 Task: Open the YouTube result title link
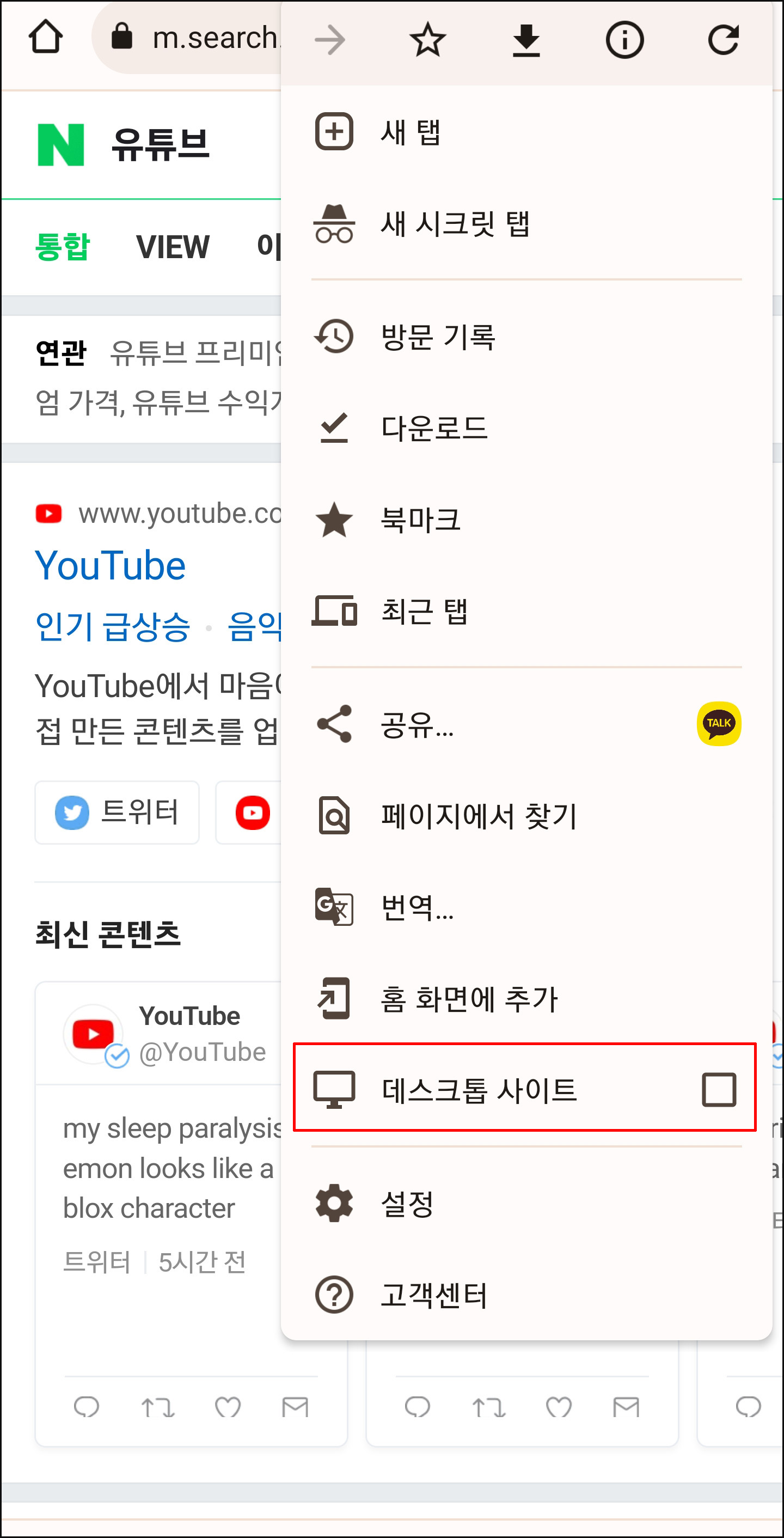111,565
